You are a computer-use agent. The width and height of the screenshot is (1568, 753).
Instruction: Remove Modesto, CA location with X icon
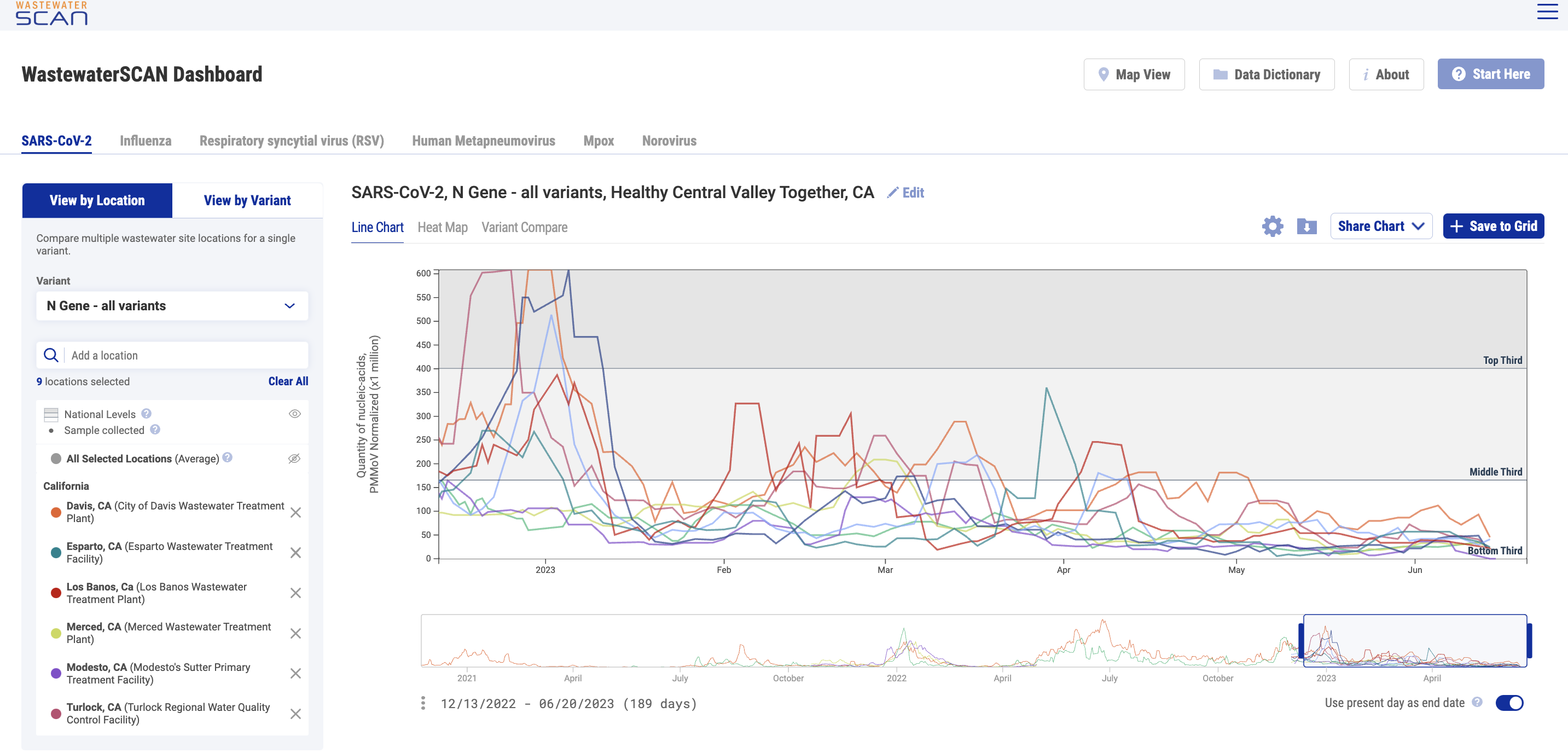coord(295,673)
